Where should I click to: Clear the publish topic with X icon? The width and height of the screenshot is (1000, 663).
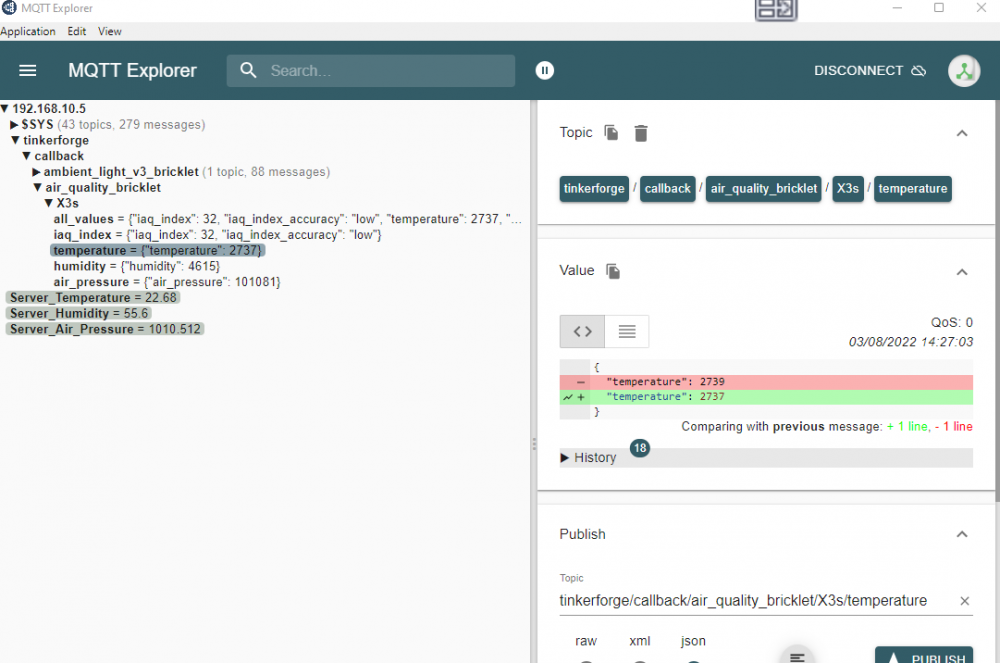pyautogui.click(x=964, y=601)
